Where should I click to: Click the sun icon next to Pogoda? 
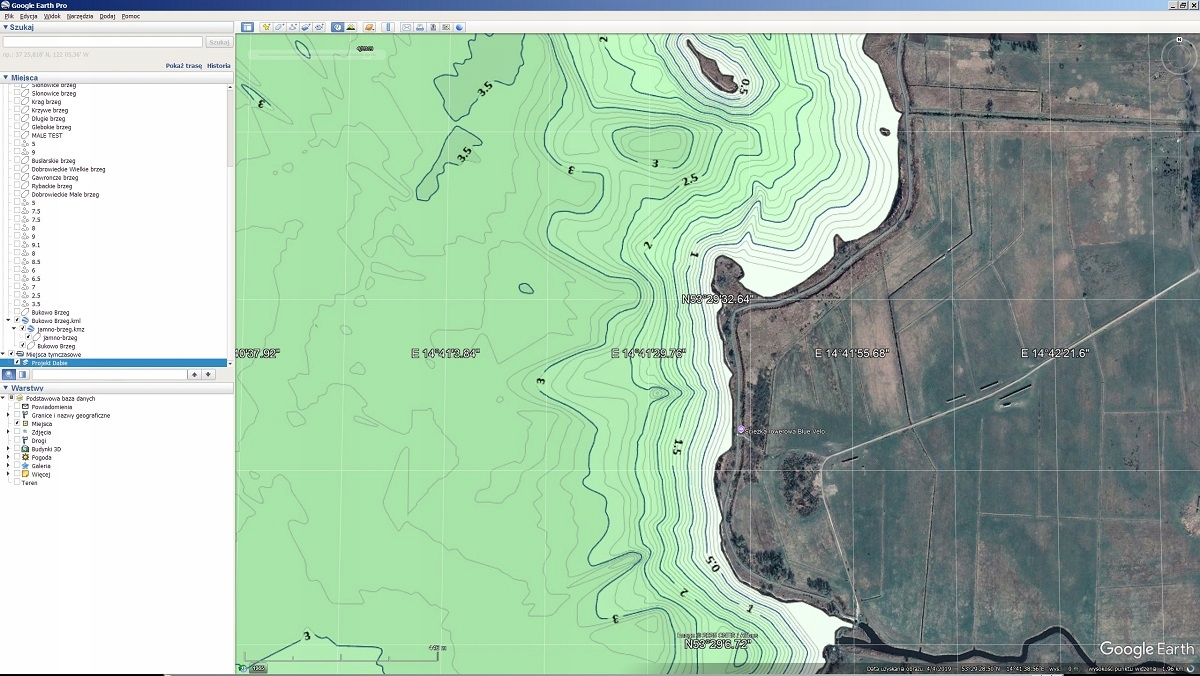click(x=25, y=457)
